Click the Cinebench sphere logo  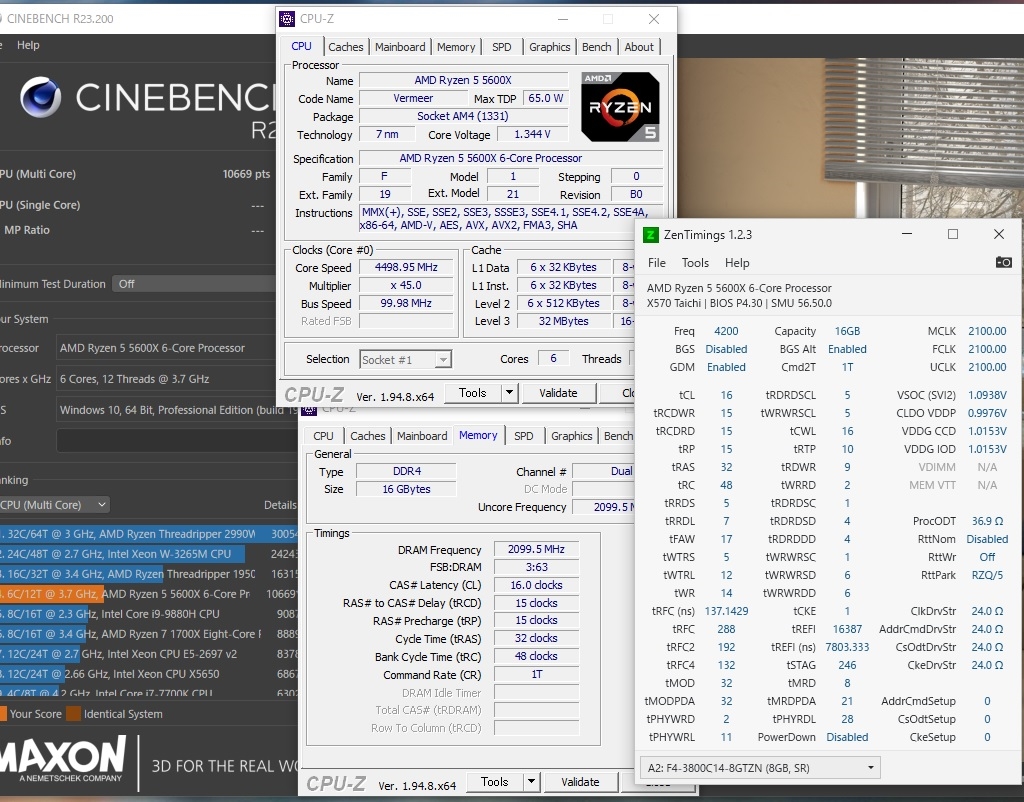(40, 97)
